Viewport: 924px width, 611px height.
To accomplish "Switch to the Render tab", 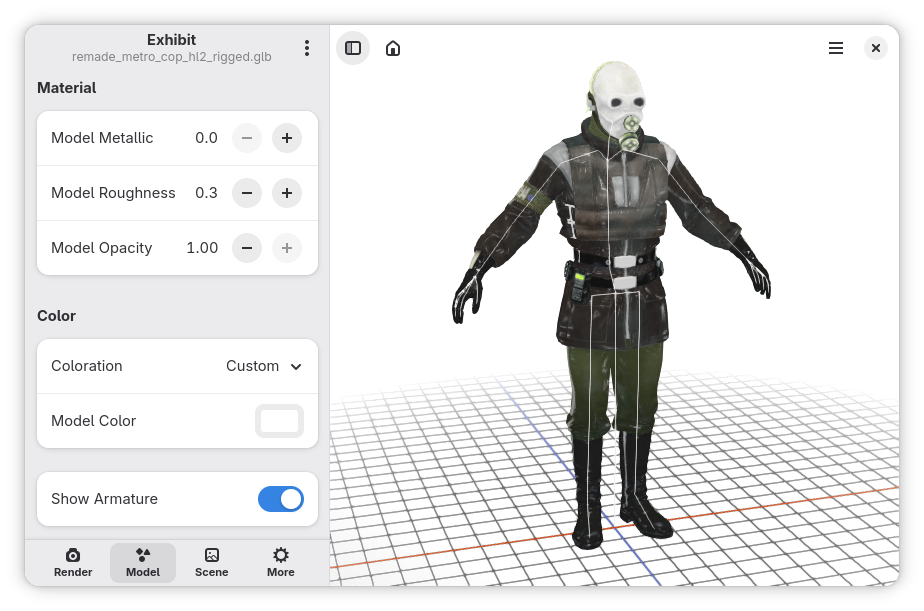I will pyautogui.click(x=73, y=562).
